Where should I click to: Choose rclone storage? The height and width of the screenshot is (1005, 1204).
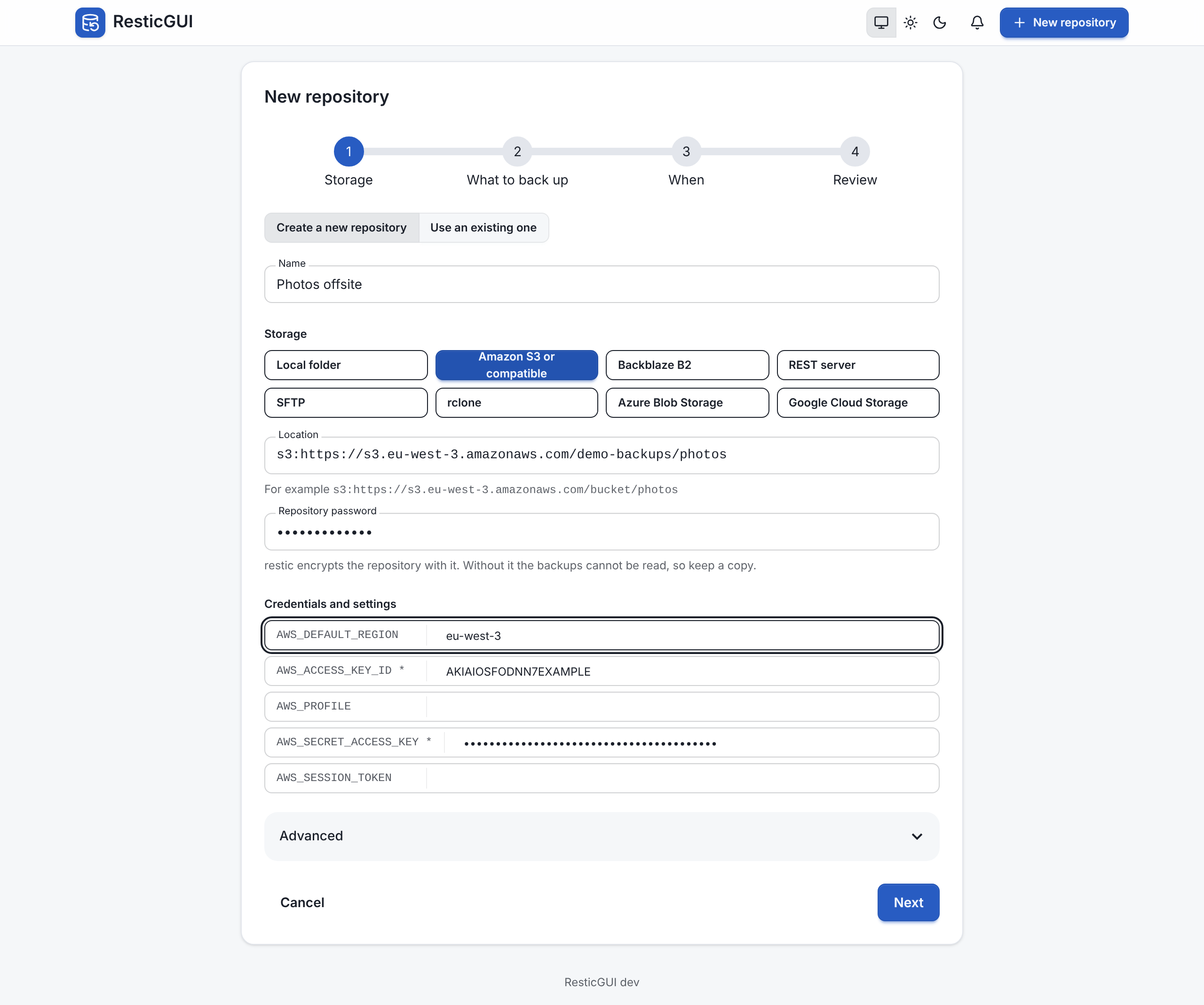516,403
